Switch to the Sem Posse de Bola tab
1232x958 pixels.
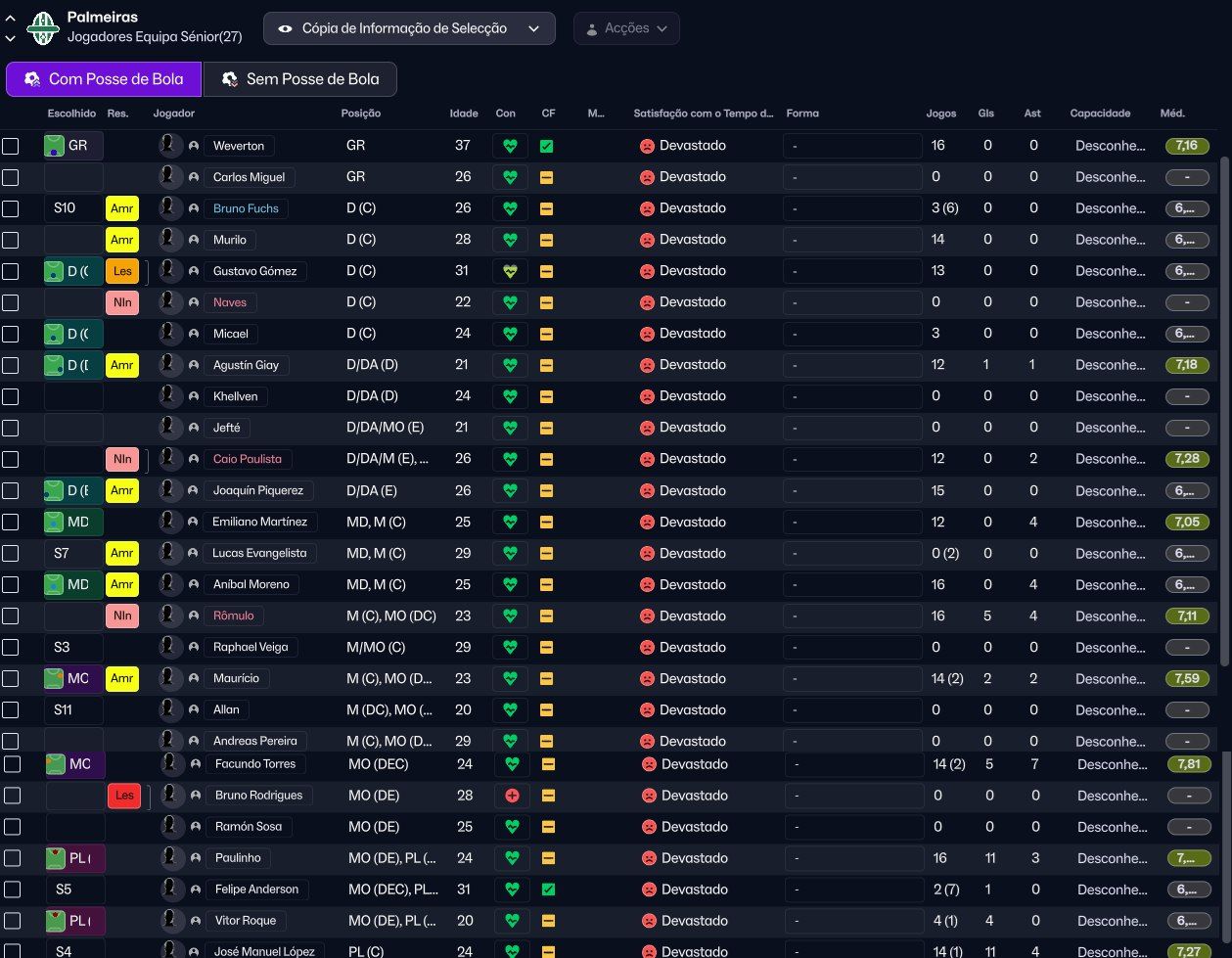[300, 79]
